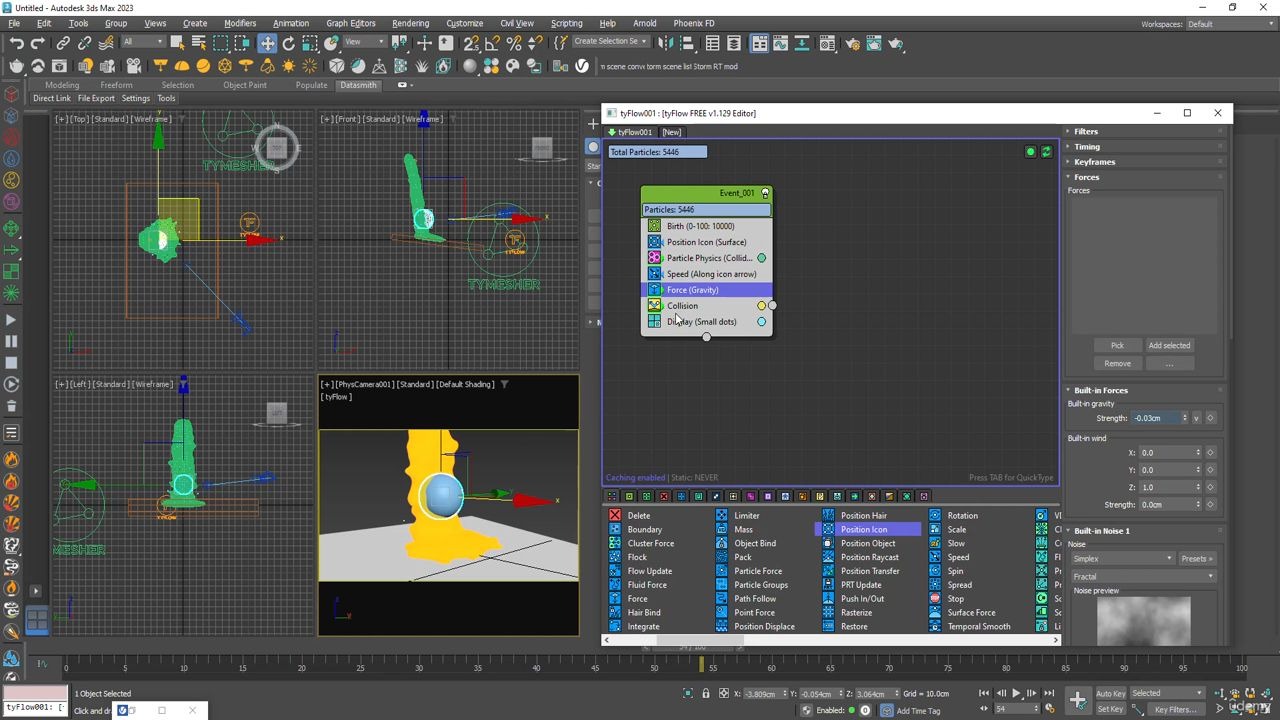
Task: Activate the Select and Rotate tool
Action: tap(289, 43)
